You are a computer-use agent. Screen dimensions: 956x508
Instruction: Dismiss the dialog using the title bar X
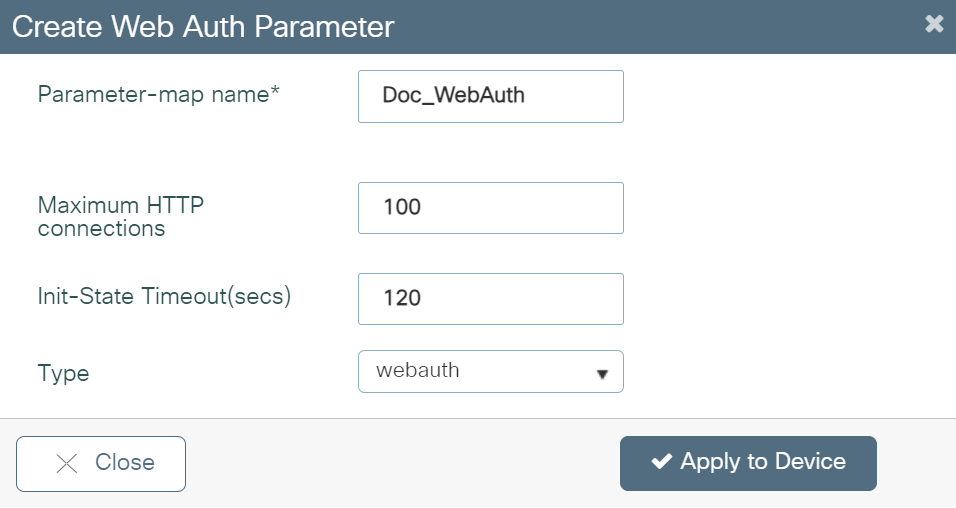[x=934, y=24]
